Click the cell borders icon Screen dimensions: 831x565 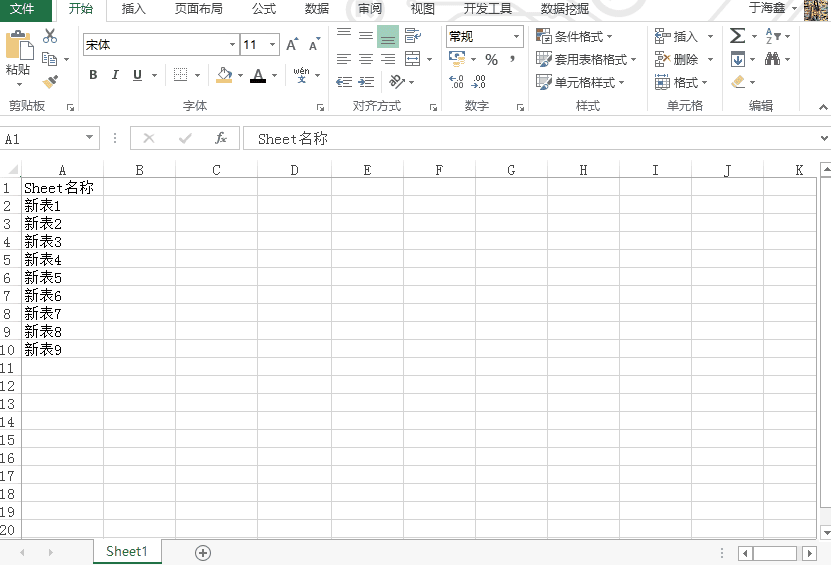point(180,75)
